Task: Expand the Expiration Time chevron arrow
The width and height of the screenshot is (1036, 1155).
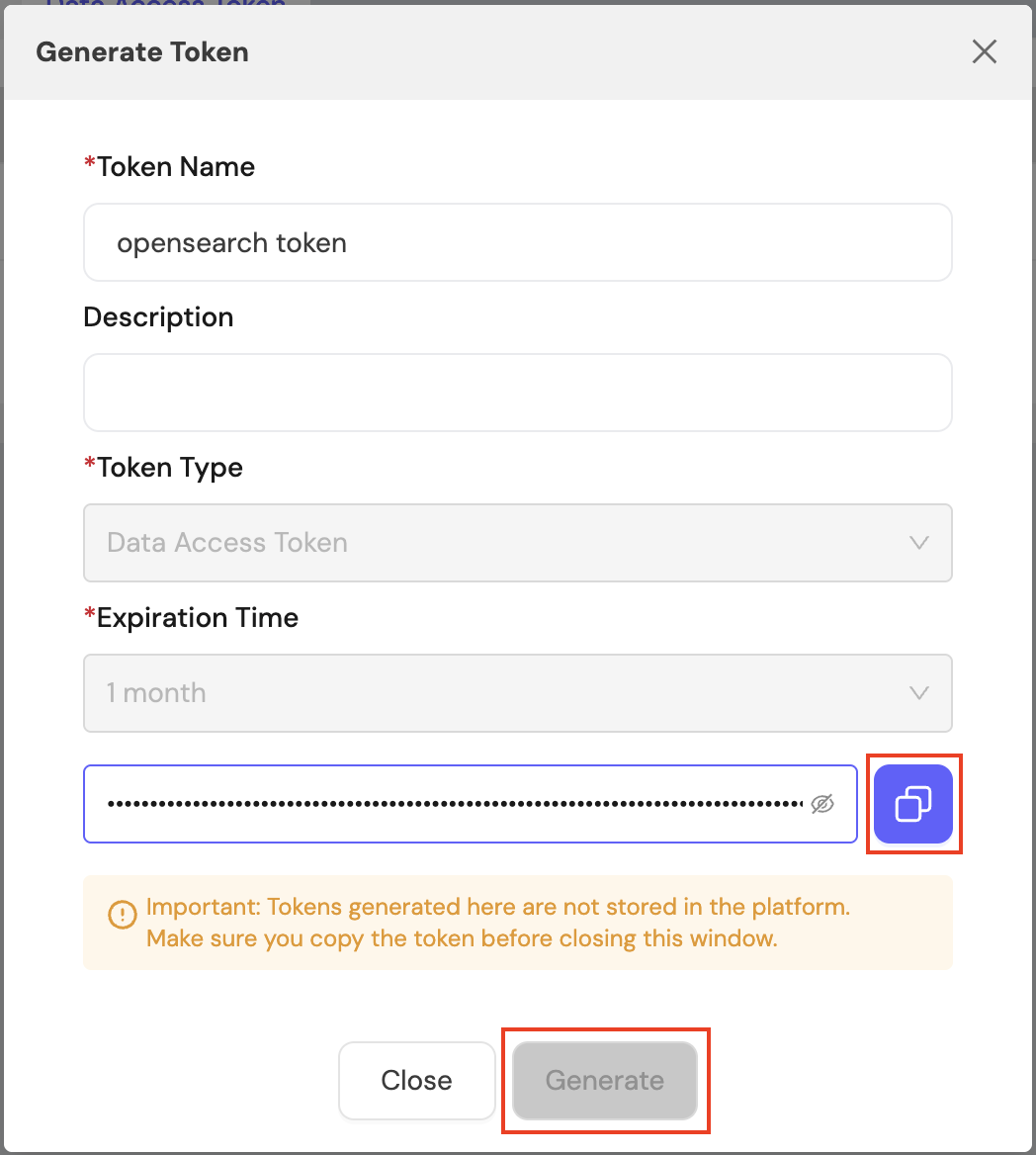Action: click(919, 693)
